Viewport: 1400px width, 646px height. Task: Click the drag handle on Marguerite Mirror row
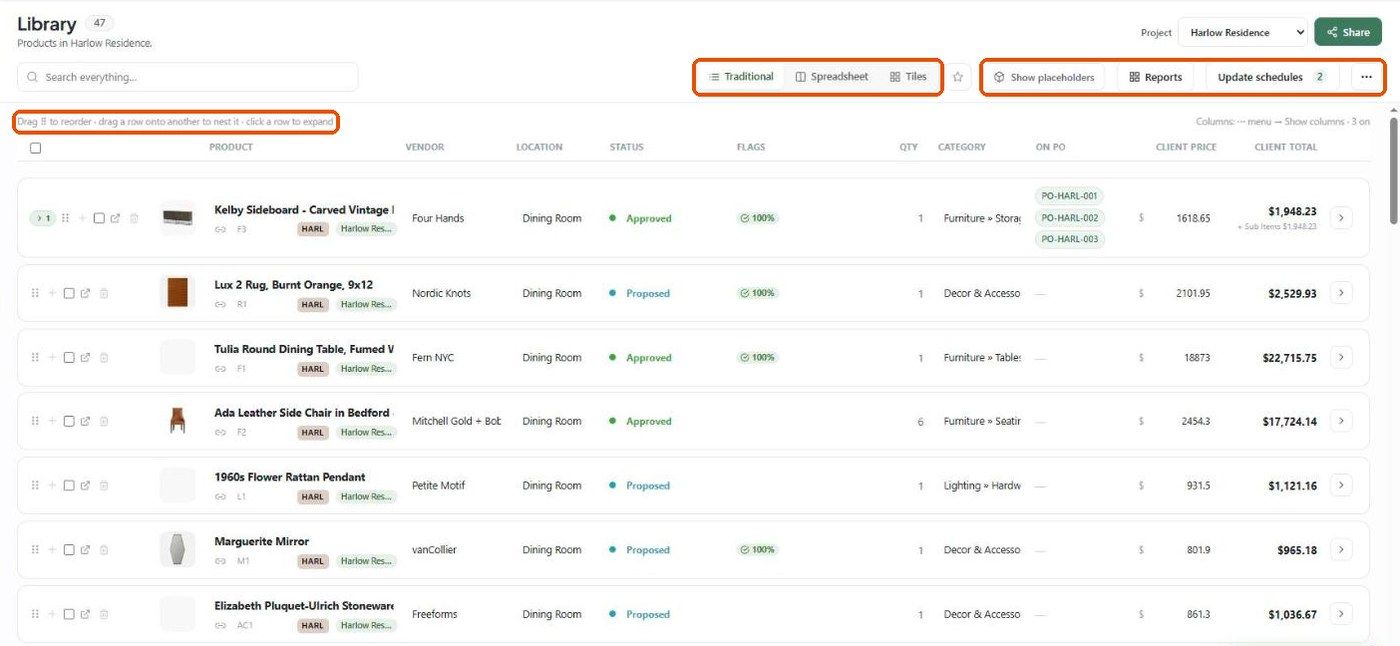[x=36, y=549]
